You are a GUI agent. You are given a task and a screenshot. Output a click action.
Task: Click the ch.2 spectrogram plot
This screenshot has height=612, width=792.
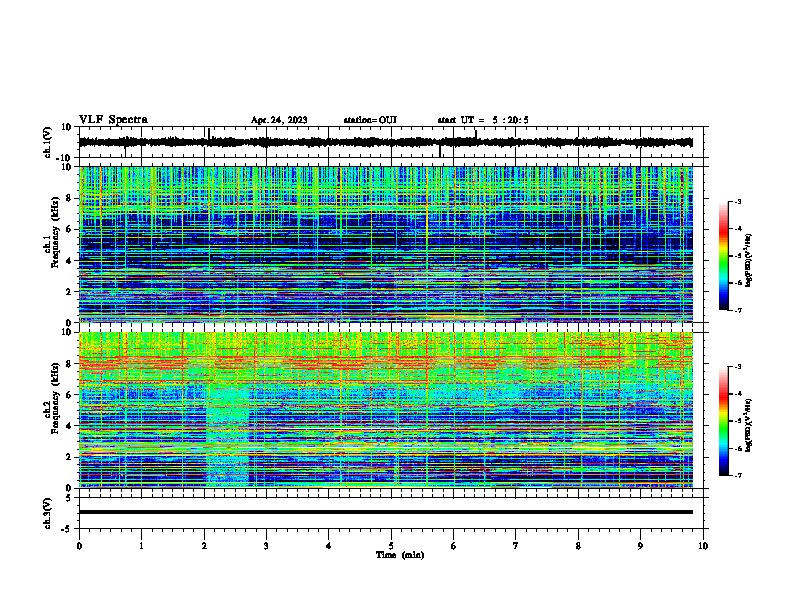pos(386,410)
